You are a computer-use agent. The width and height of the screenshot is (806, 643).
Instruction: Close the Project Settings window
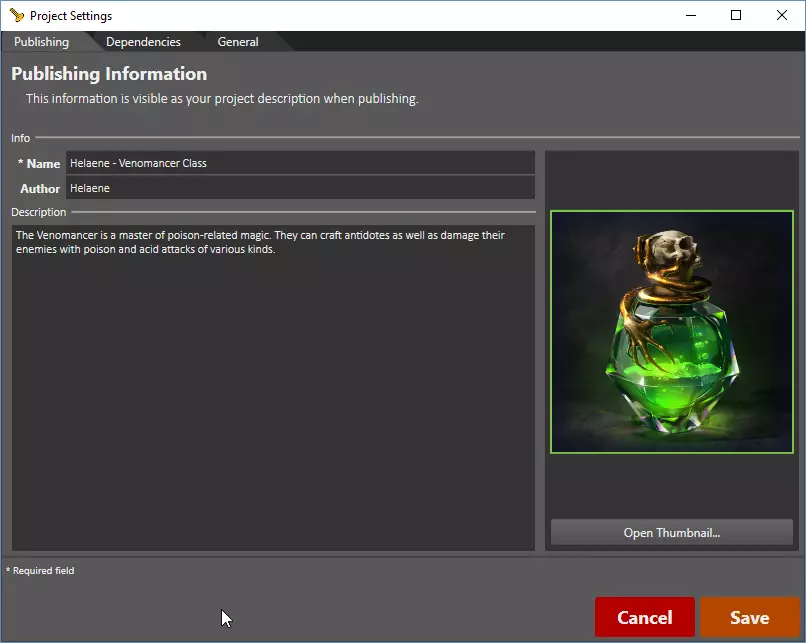(x=781, y=15)
